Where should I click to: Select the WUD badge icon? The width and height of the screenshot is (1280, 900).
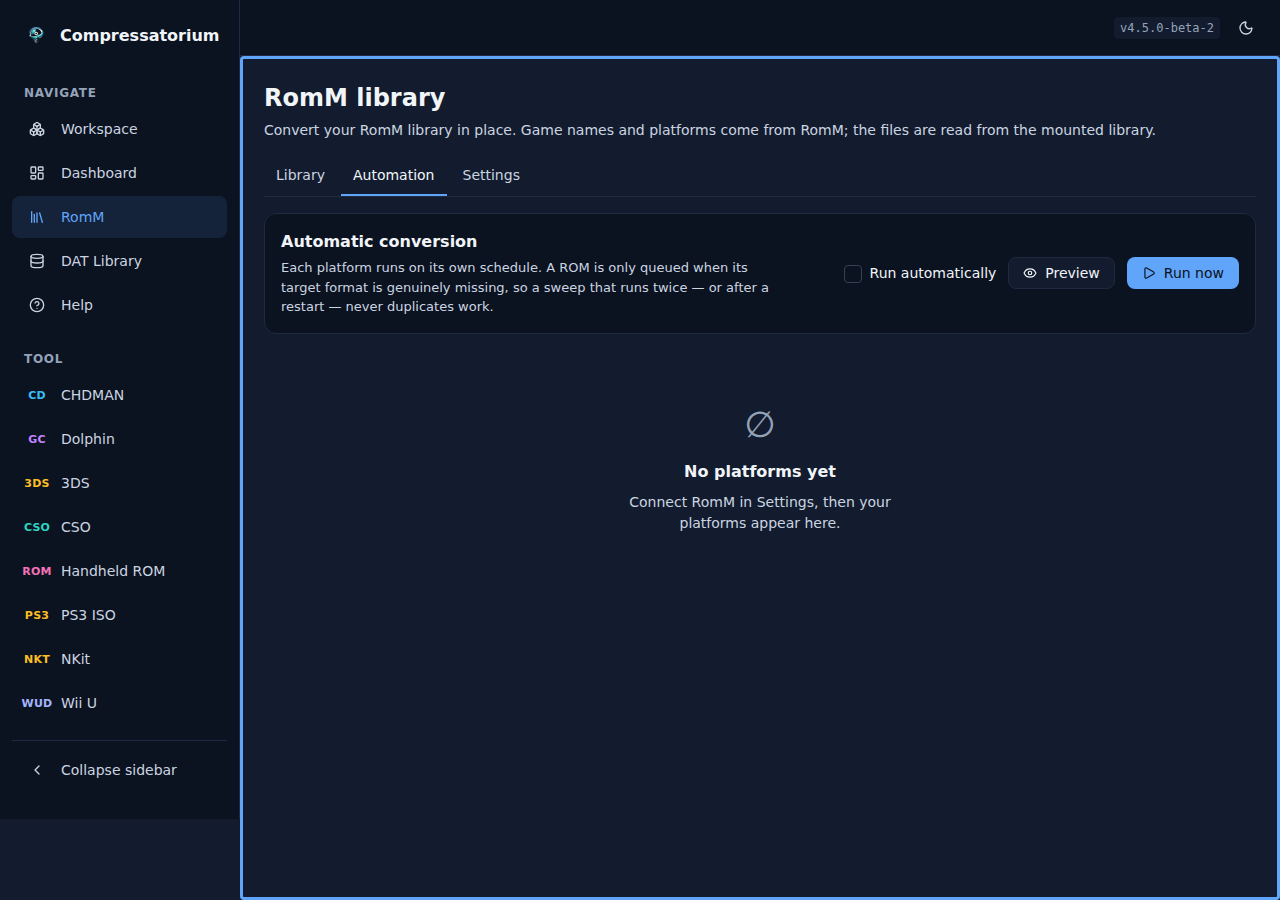(37, 703)
